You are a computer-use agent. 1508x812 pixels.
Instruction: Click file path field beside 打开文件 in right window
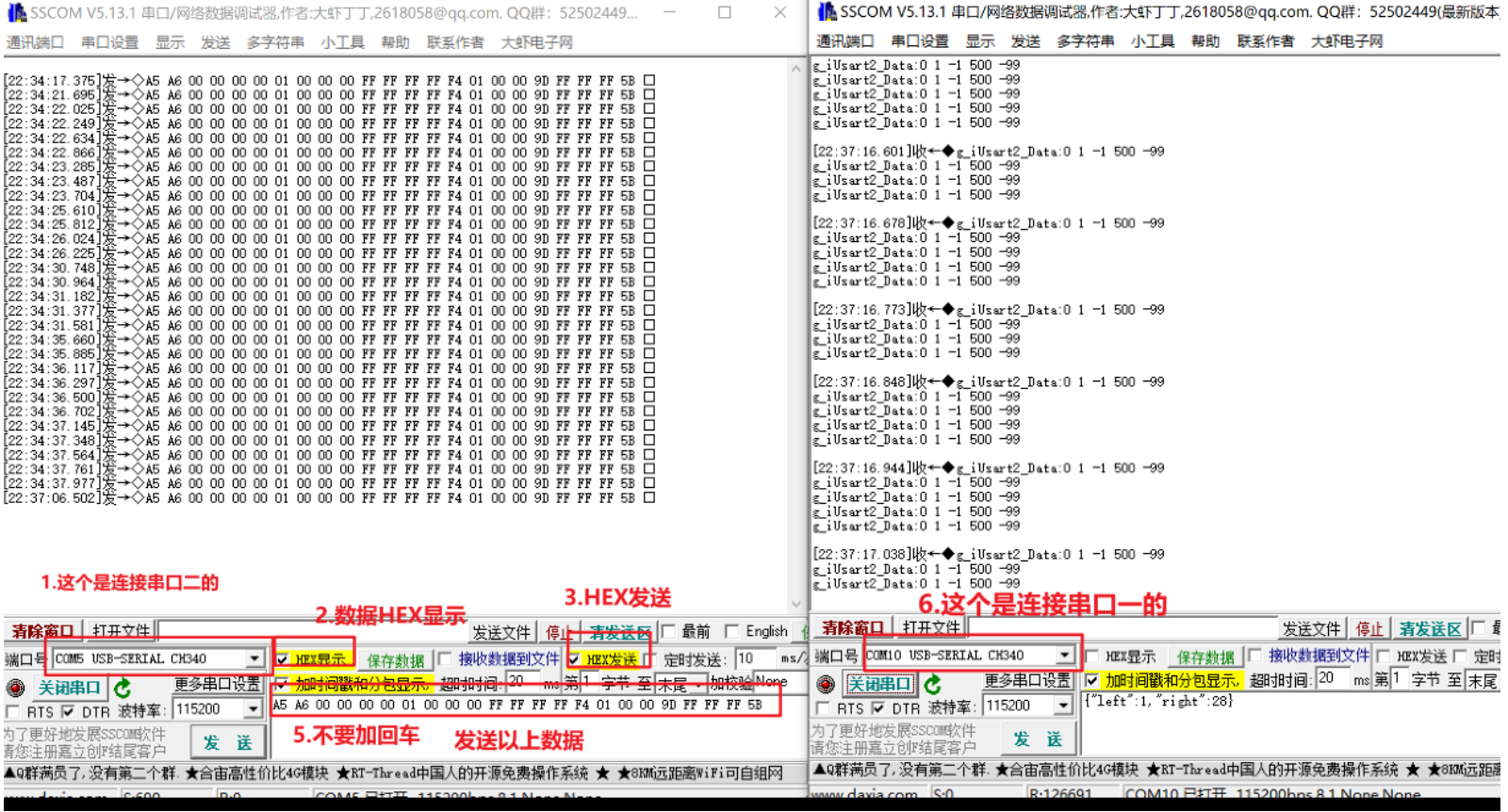(x=1122, y=627)
